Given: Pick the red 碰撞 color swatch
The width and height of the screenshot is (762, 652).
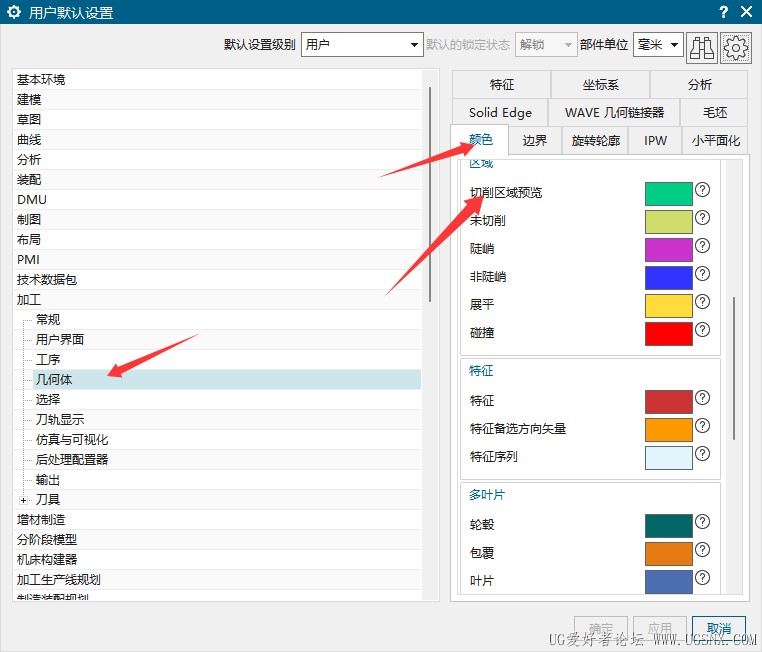Looking at the screenshot, I should click(x=669, y=334).
